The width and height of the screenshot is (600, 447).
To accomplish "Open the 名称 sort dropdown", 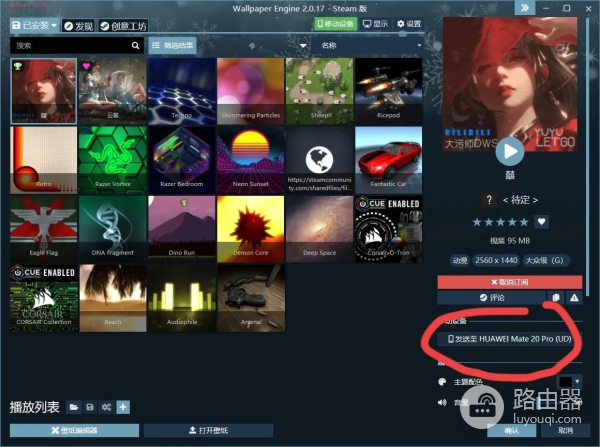I will [370, 45].
